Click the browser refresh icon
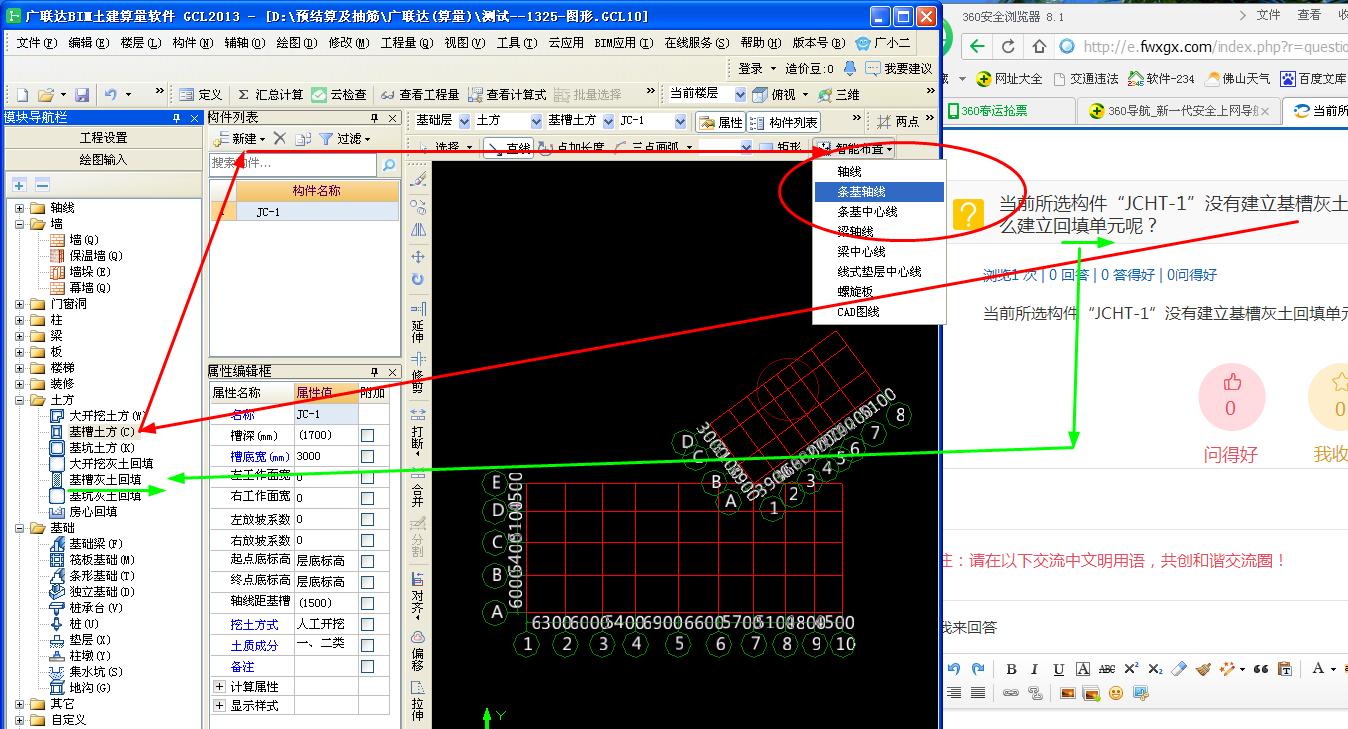Viewport: 1348px width, 729px height. pyautogui.click(x=1008, y=46)
